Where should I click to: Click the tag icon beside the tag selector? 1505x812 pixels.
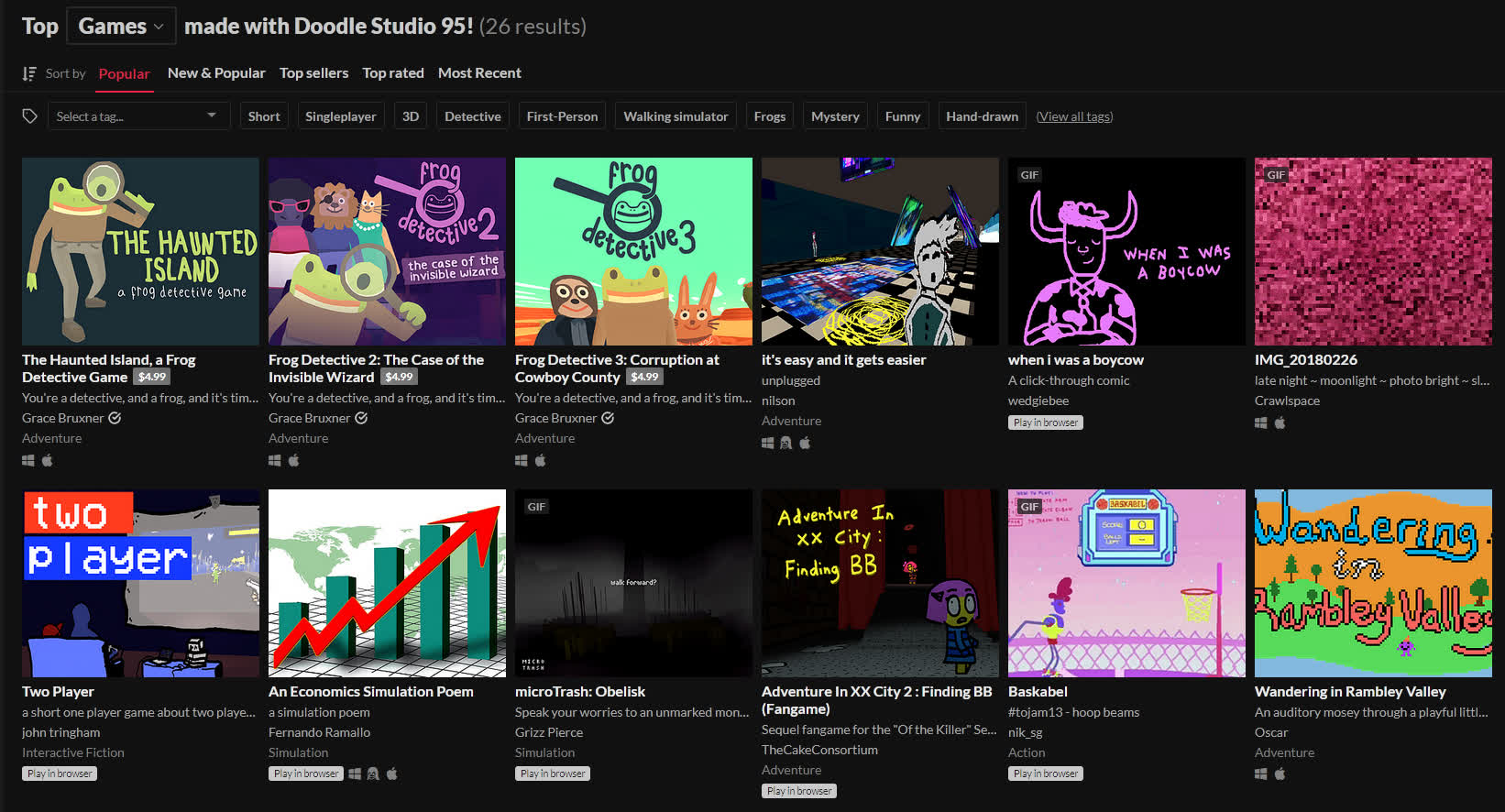[30, 116]
